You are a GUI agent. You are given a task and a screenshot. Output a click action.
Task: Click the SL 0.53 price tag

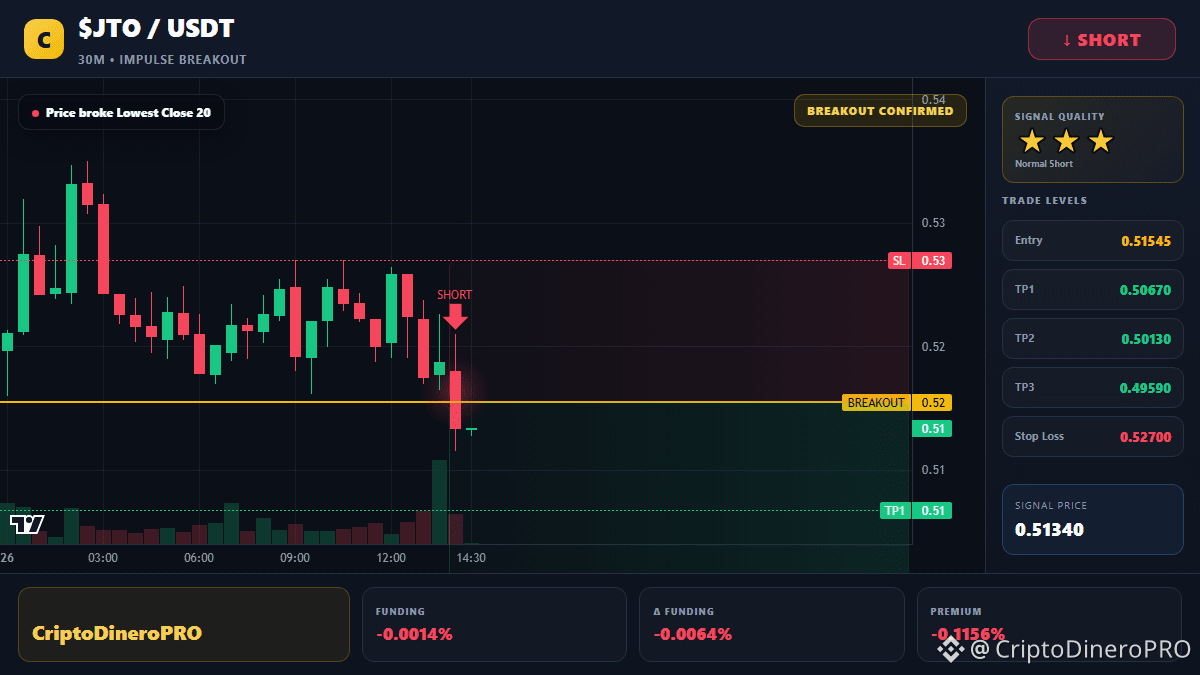(920, 261)
